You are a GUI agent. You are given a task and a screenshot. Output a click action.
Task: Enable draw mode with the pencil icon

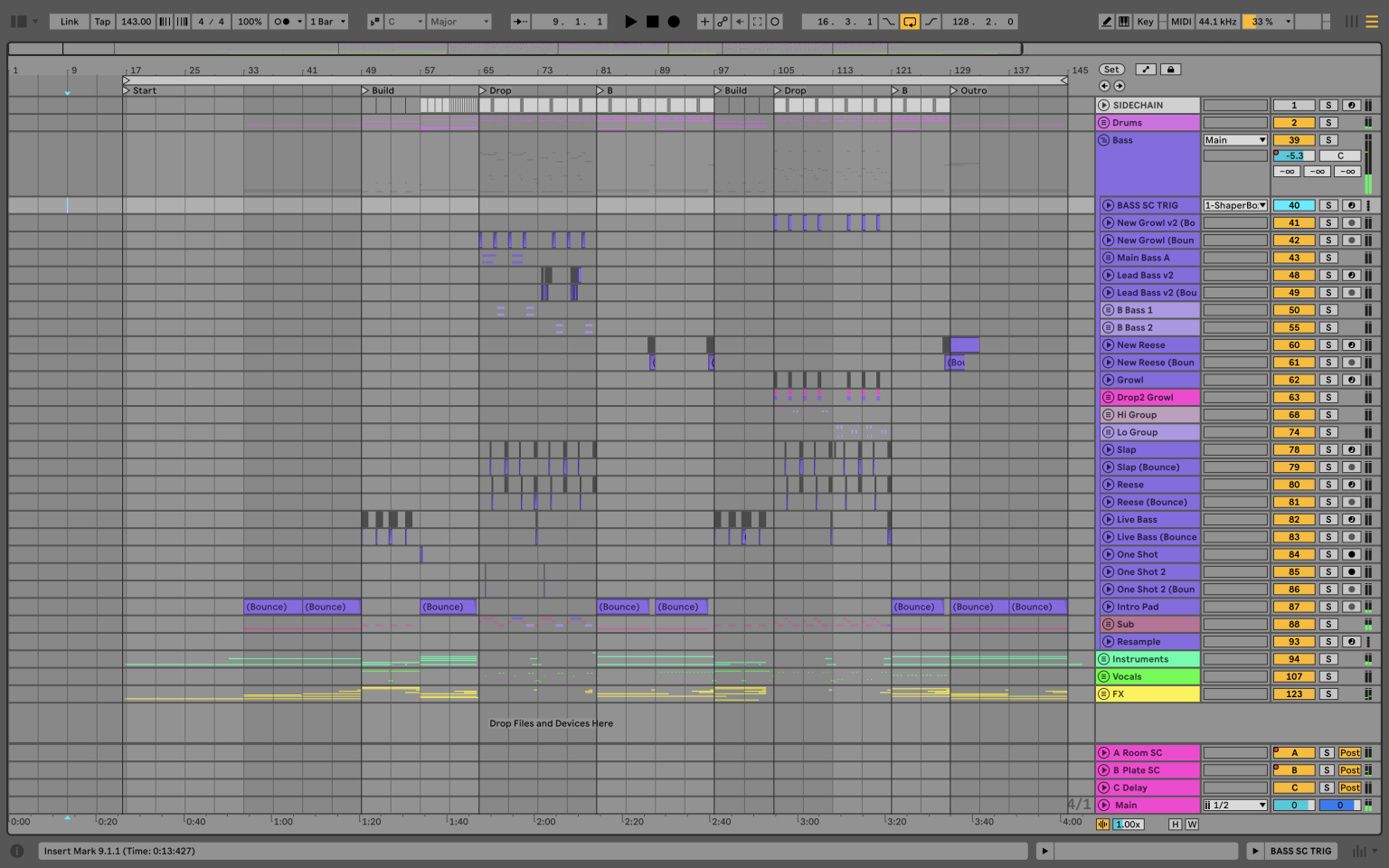1106,21
